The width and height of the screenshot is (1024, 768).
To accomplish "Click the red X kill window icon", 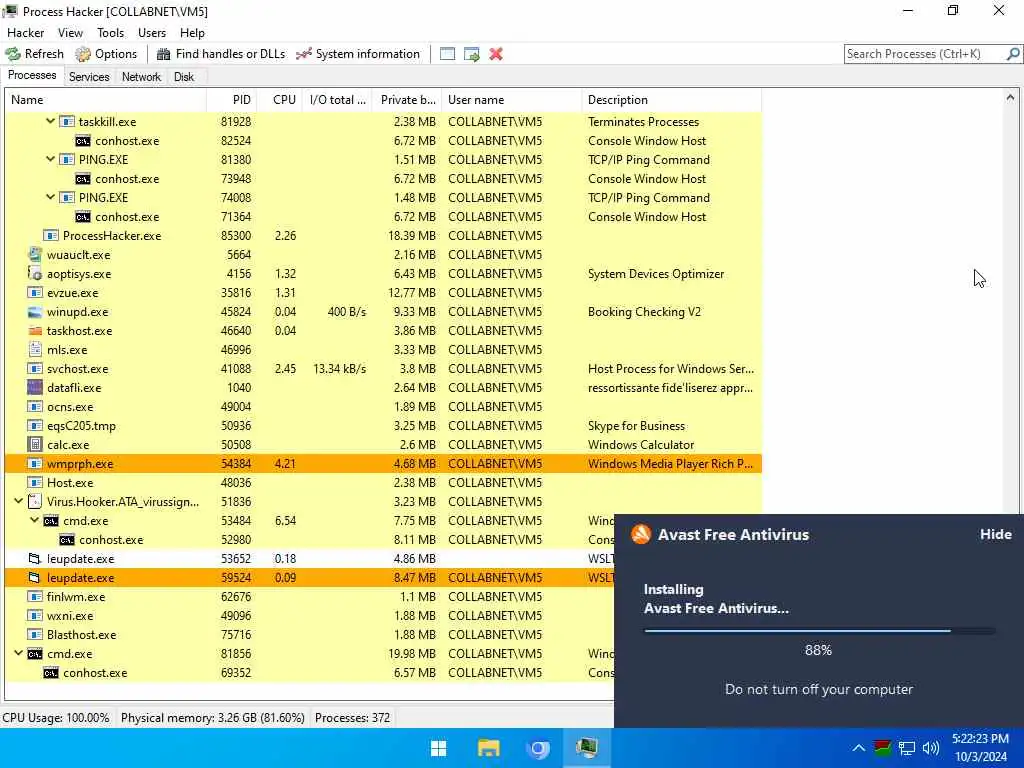I will click(496, 54).
